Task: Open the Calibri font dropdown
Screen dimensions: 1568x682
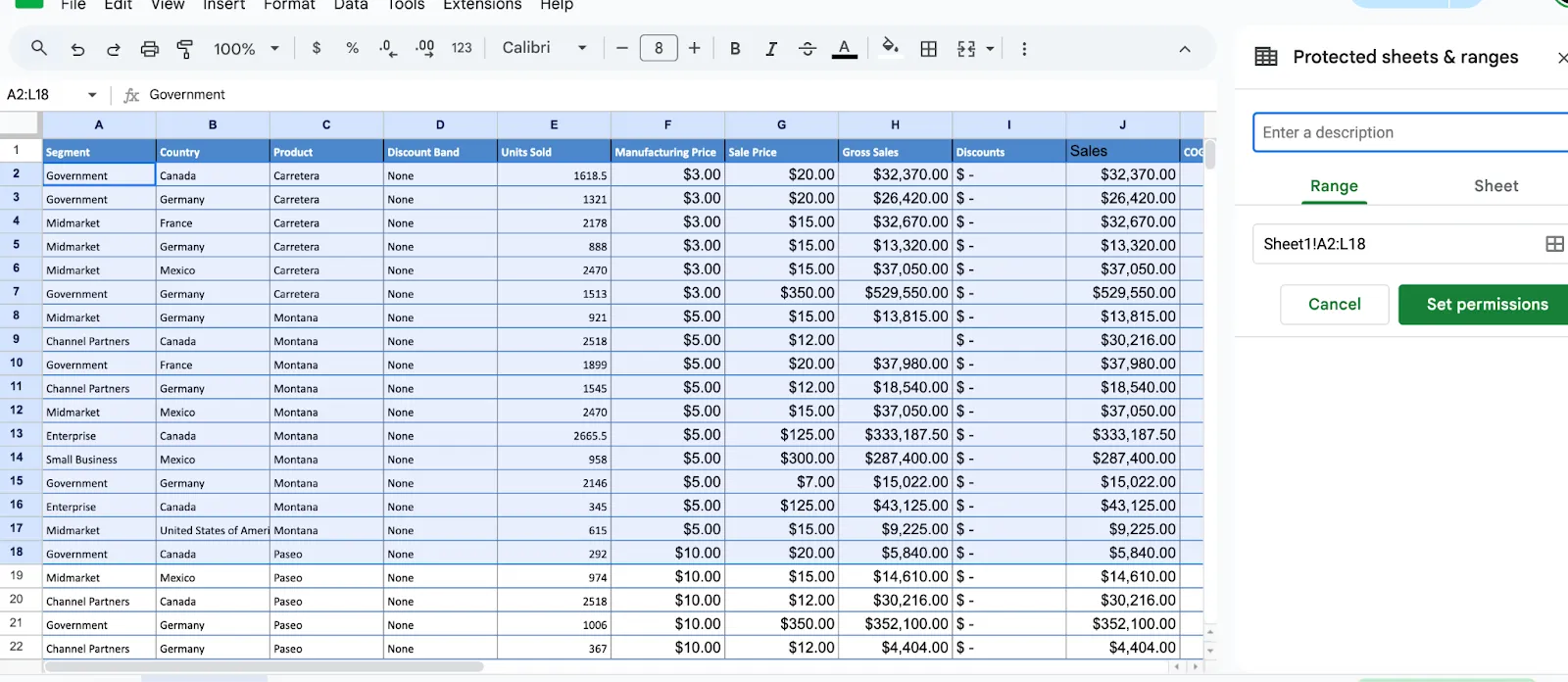Action: click(545, 48)
